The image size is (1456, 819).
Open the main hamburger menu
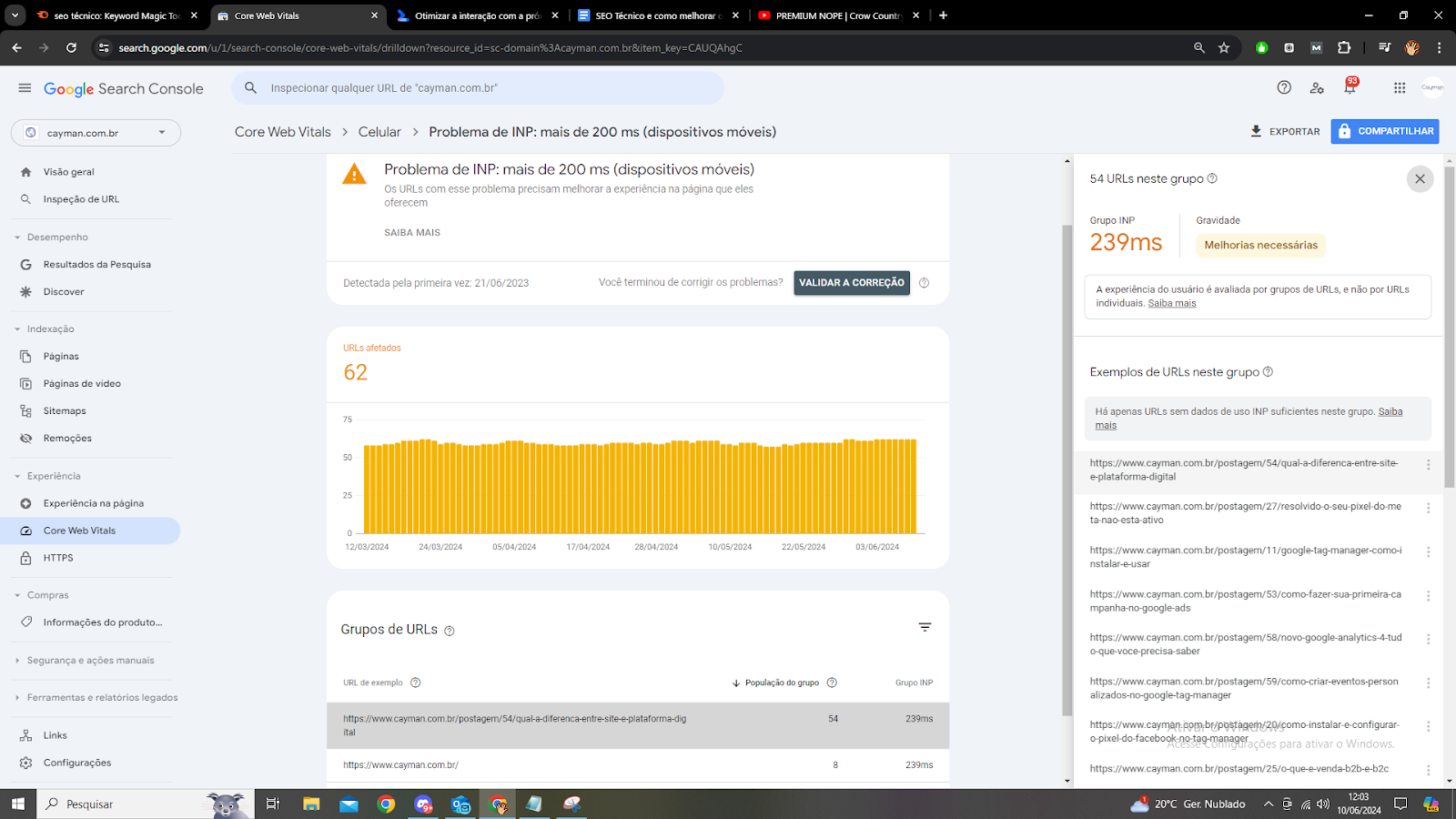point(25,88)
